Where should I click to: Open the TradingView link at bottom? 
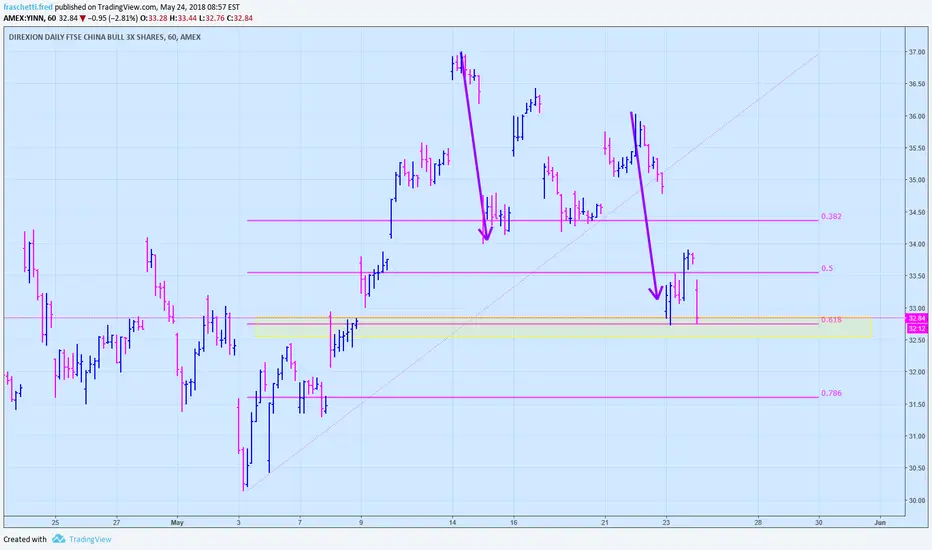pos(90,539)
